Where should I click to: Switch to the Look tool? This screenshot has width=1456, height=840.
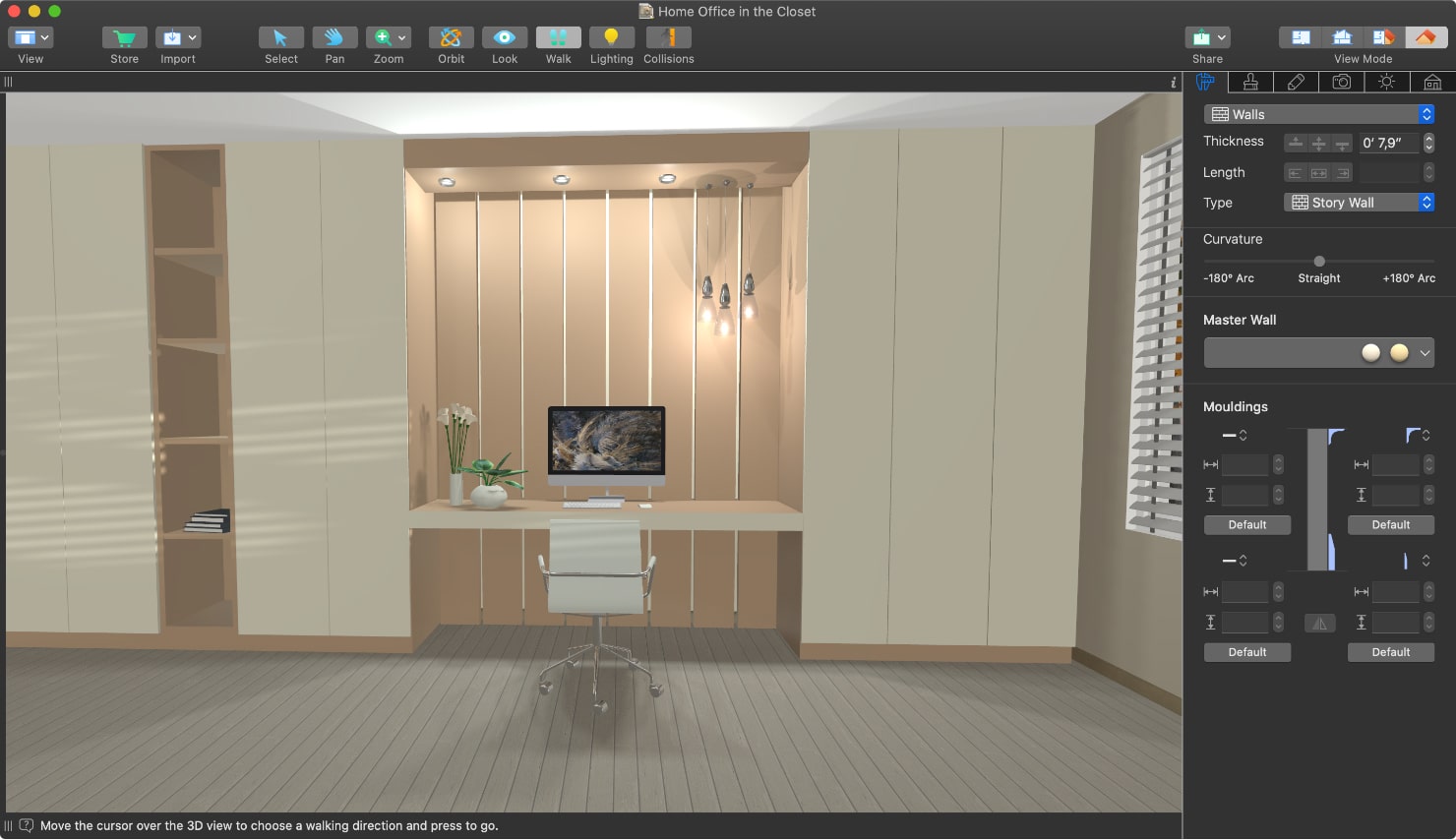pyautogui.click(x=504, y=39)
